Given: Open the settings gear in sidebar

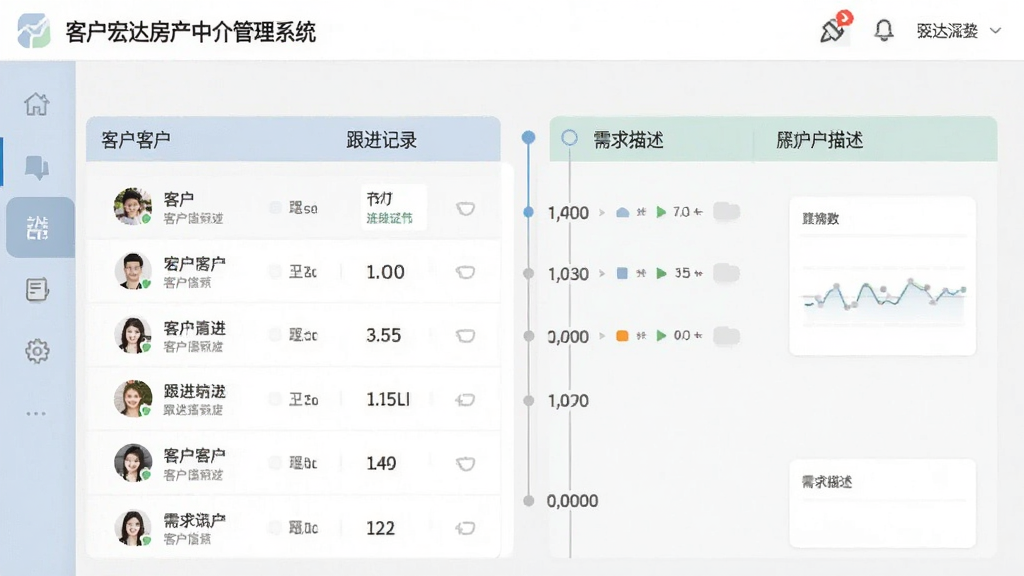Looking at the screenshot, I should point(37,351).
